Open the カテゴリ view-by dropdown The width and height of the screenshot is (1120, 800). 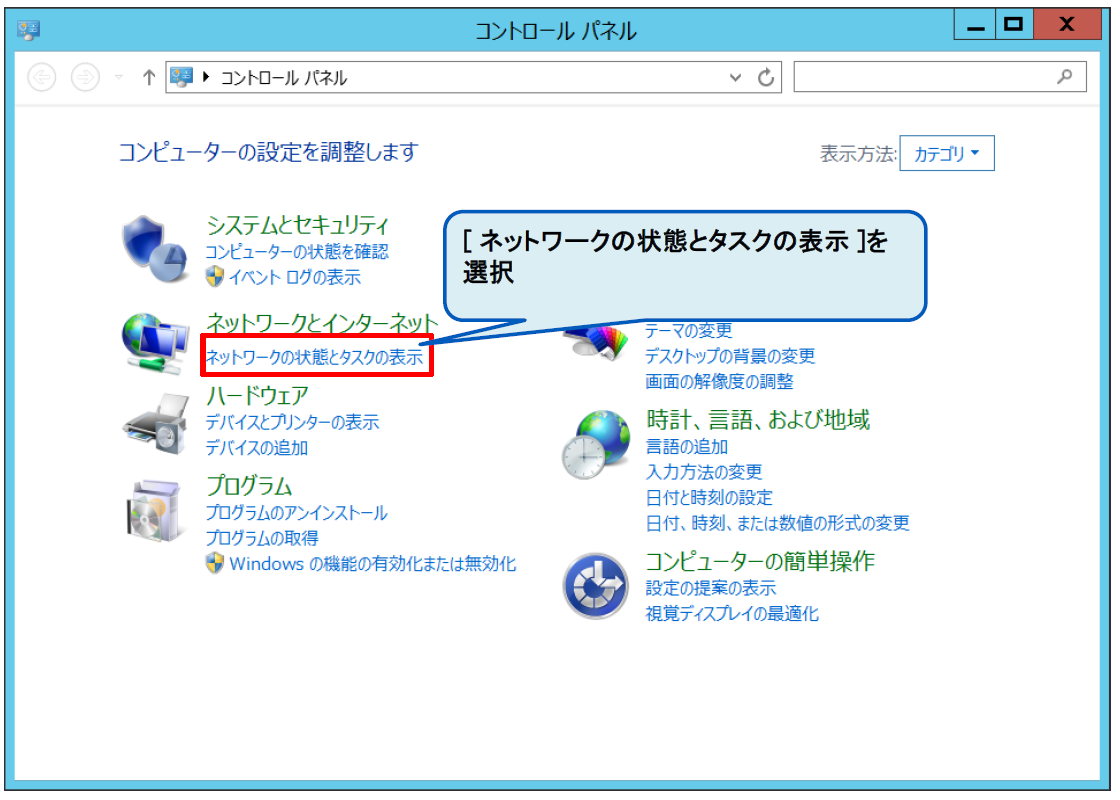pos(946,154)
